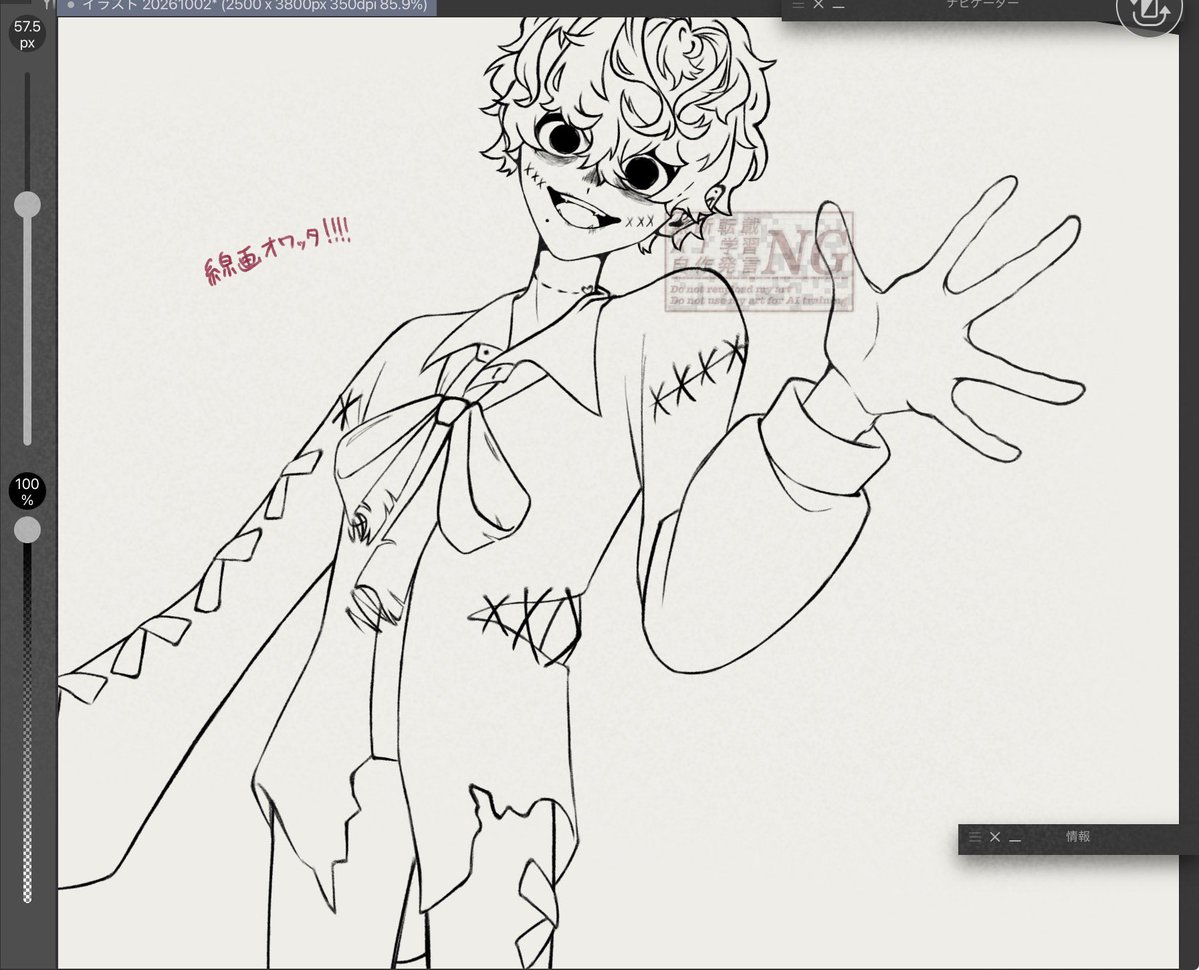
Task: Click the 情報 panel title
Action: [1078, 836]
